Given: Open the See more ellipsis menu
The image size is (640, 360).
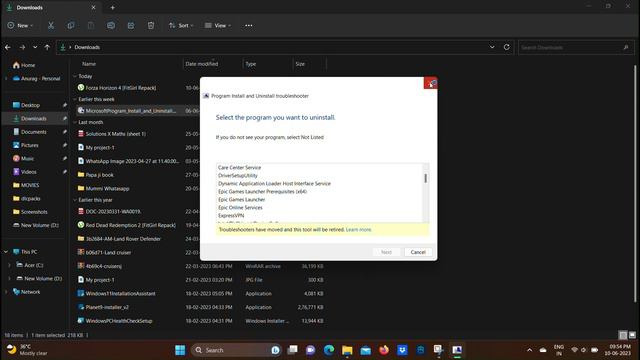Looking at the screenshot, I should [249, 25].
